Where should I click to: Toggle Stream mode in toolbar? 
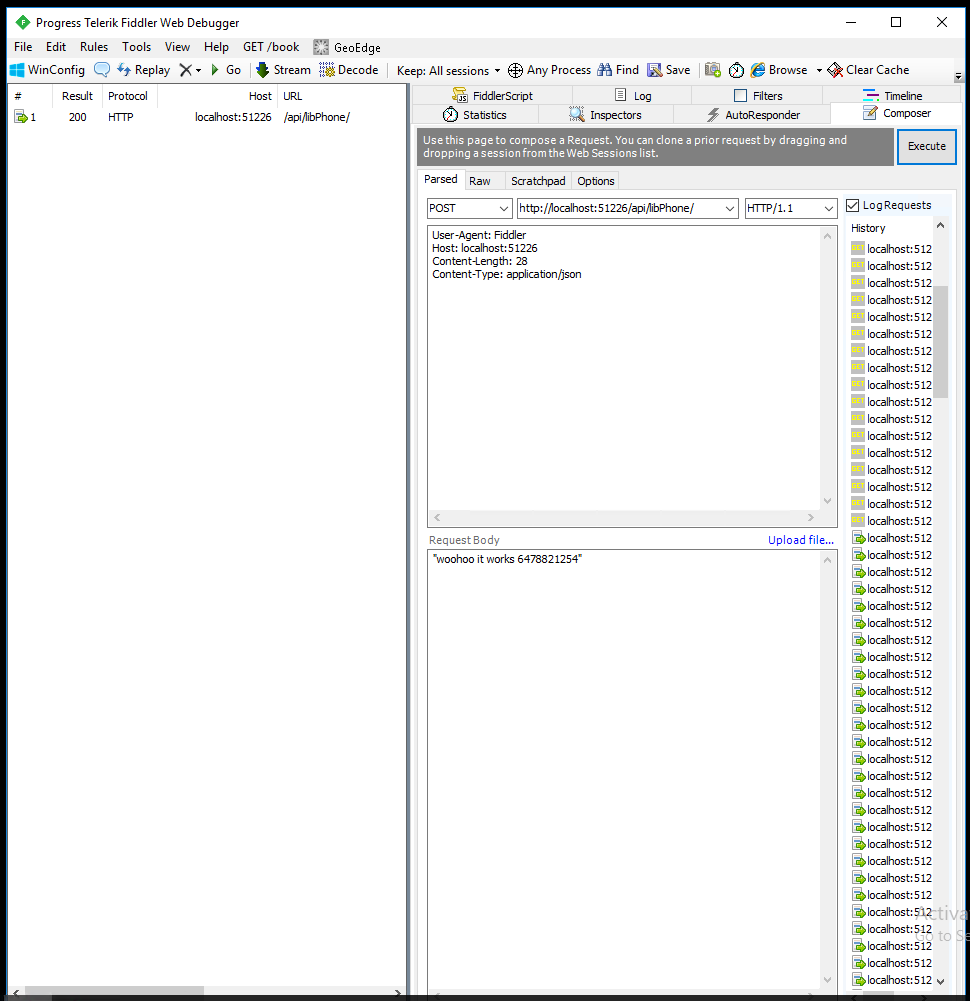(x=283, y=70)
